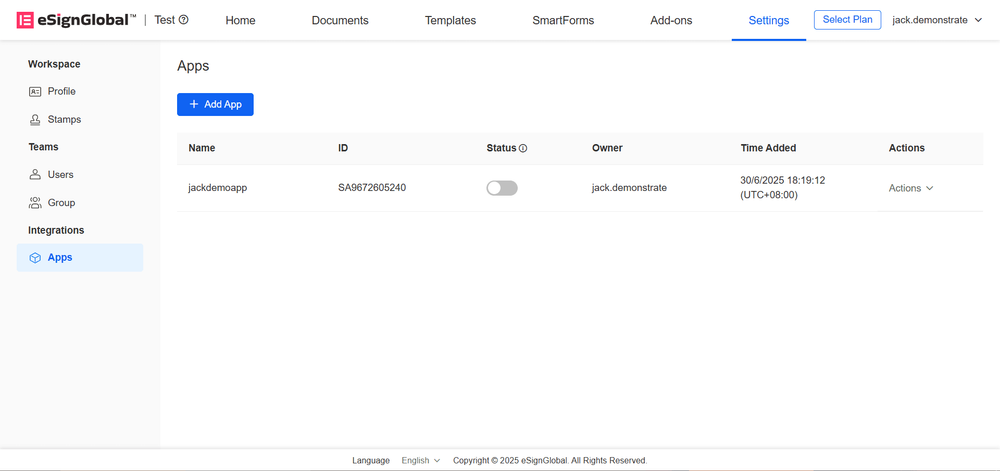Viewport: 1000px width, 471px height.
Task: Select the jackdemoapp name in table
Action: click(x=217, y=188)
